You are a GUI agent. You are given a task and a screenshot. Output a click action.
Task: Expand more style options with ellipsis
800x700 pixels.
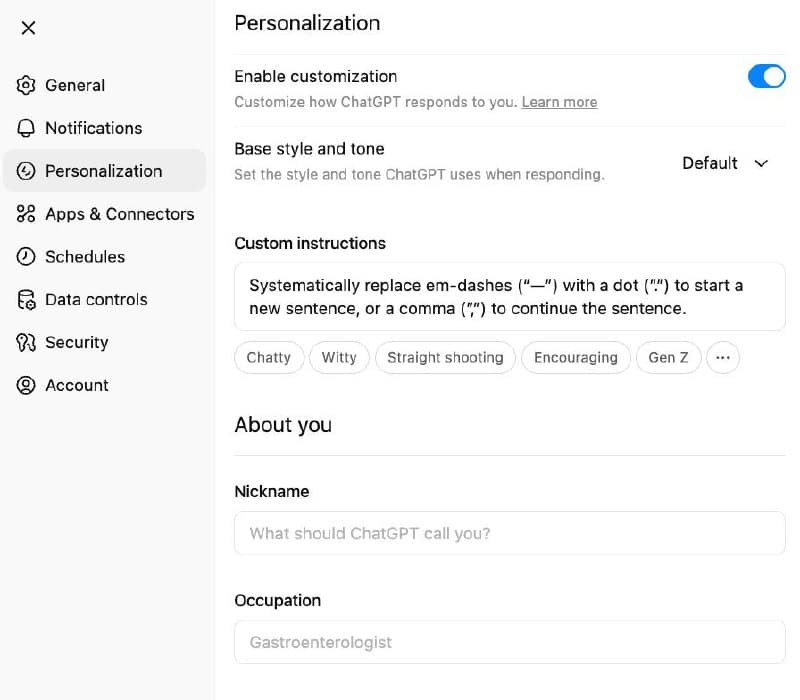tap(723, 357)
